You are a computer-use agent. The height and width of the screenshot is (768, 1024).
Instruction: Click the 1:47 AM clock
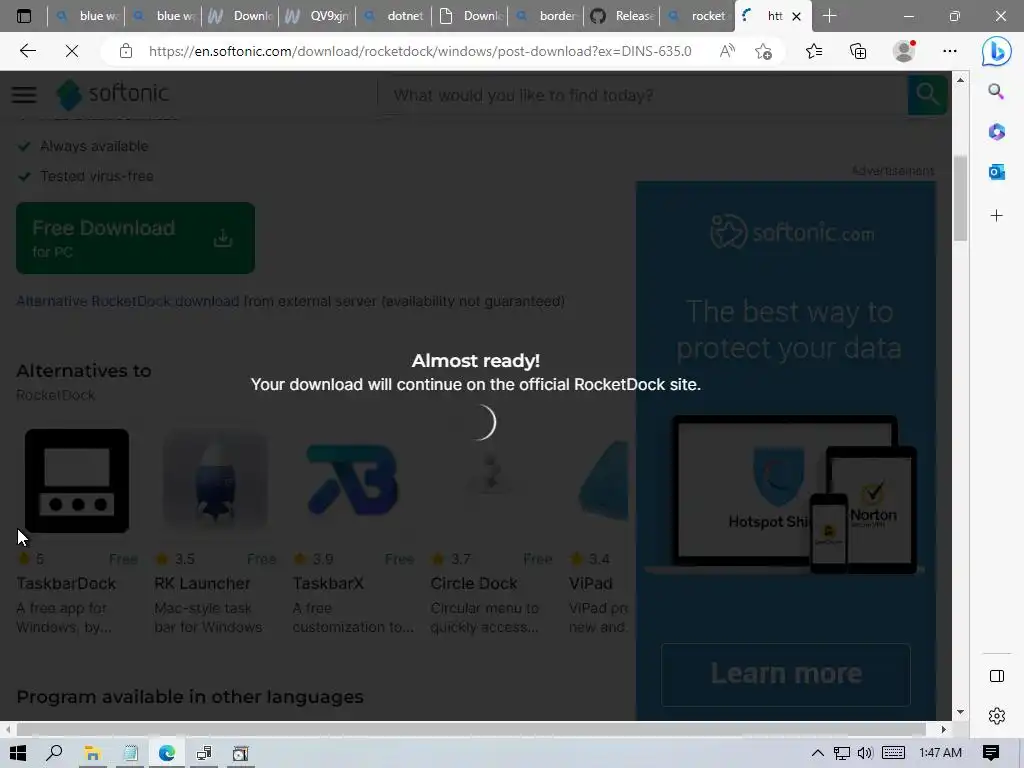[x=940, y=753]
